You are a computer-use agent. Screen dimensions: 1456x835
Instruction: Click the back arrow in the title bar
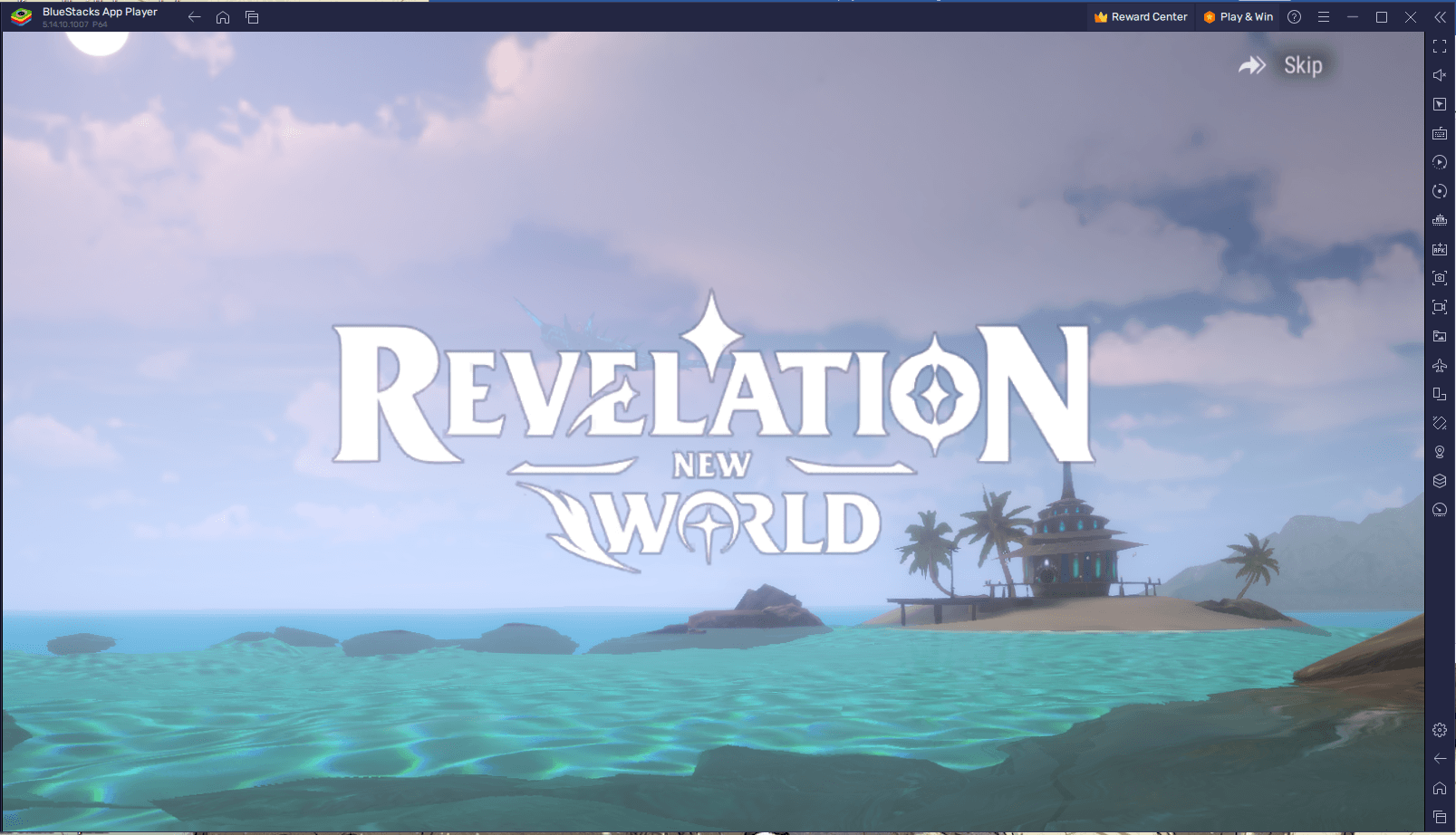pos(194,17)
